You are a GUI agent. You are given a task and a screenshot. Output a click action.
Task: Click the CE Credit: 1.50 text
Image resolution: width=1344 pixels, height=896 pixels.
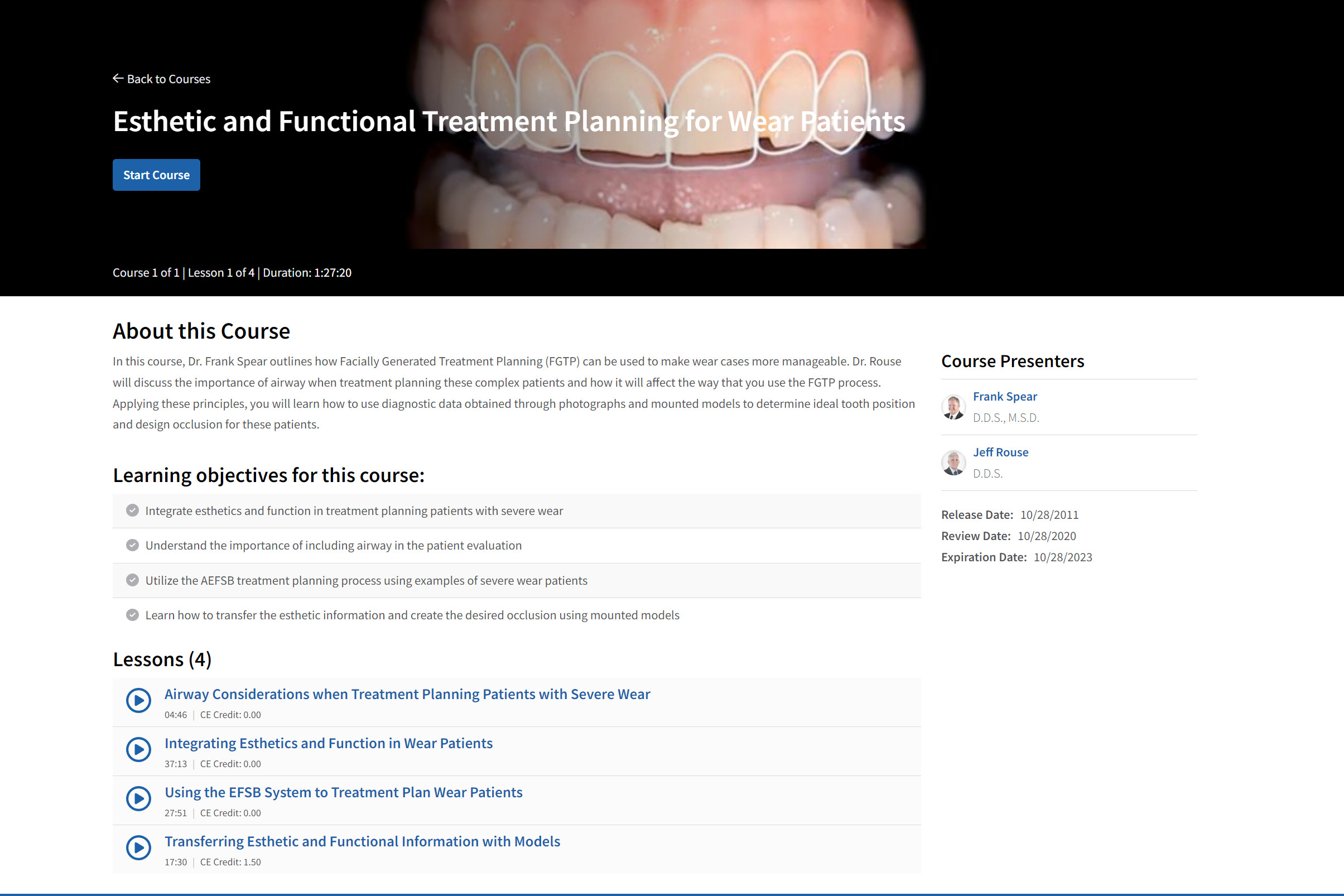[x=230, y=862]
